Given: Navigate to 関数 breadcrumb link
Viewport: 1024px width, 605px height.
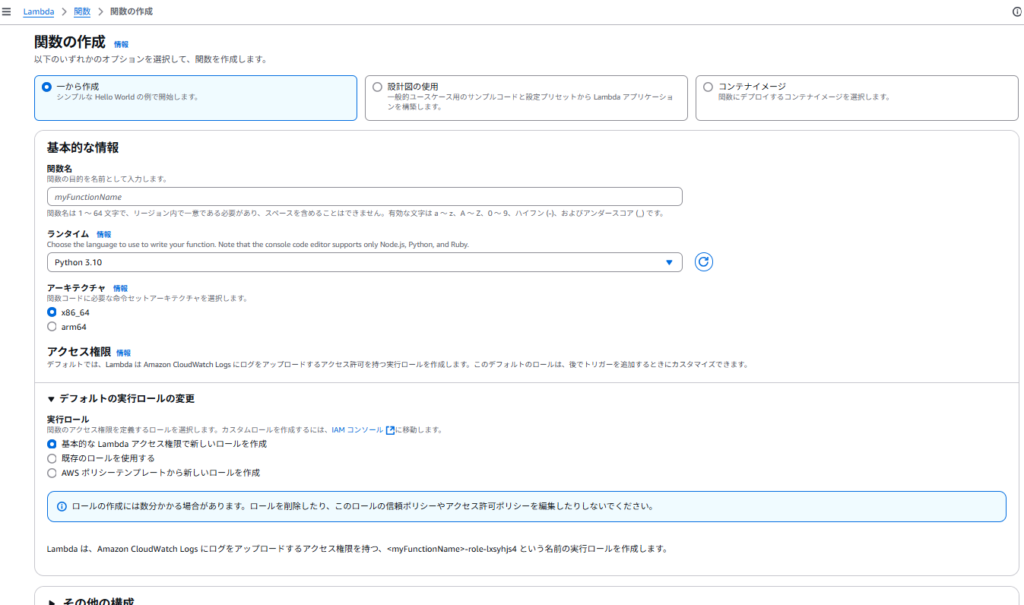Looking at the screenshot, I should pyautogui.click(x=82, y=11).
